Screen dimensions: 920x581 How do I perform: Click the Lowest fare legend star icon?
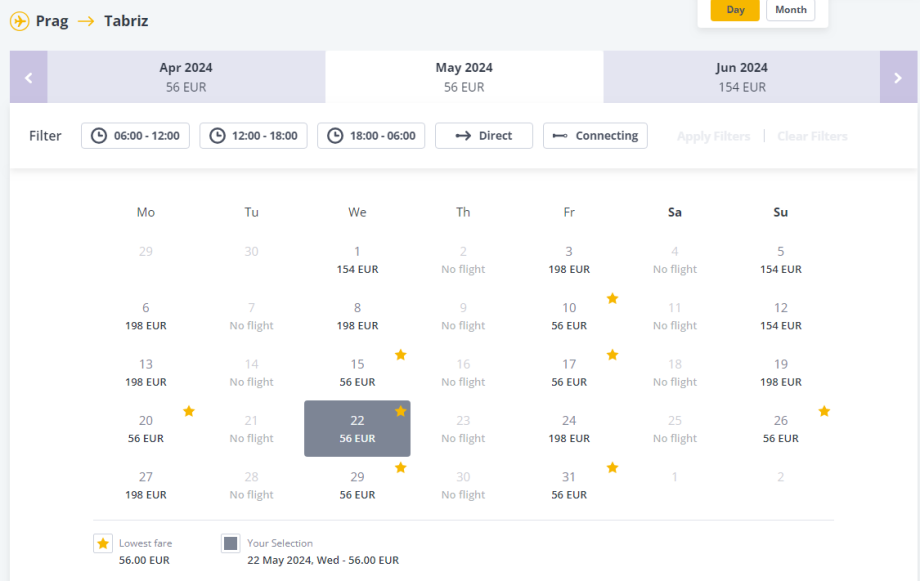click(x=102, y=543)
